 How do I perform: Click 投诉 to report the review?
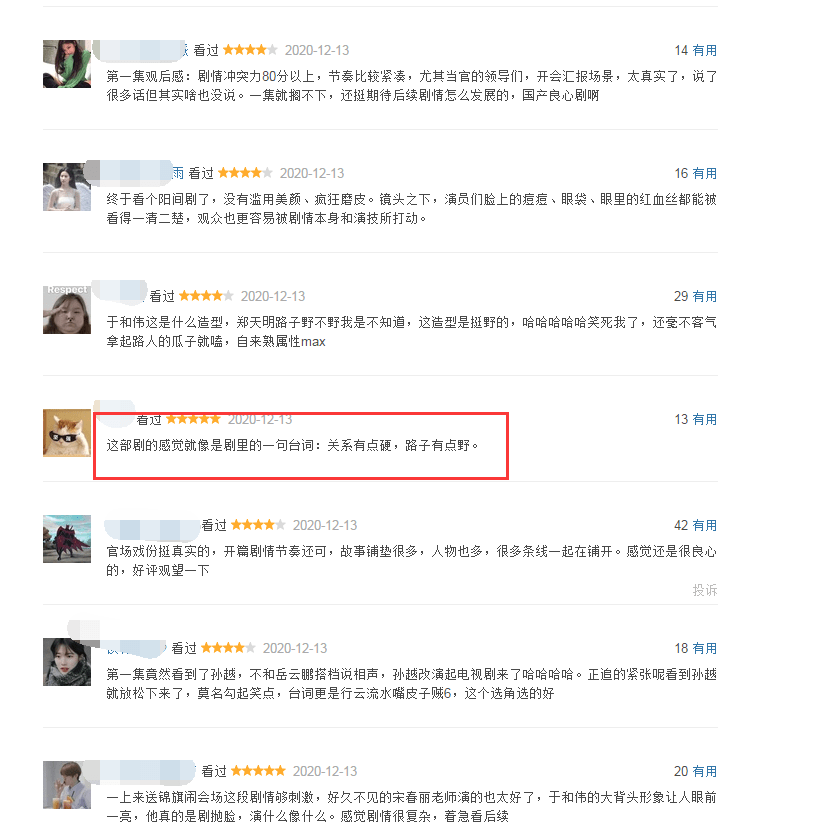pyautogui.click(x=705, y=590)
